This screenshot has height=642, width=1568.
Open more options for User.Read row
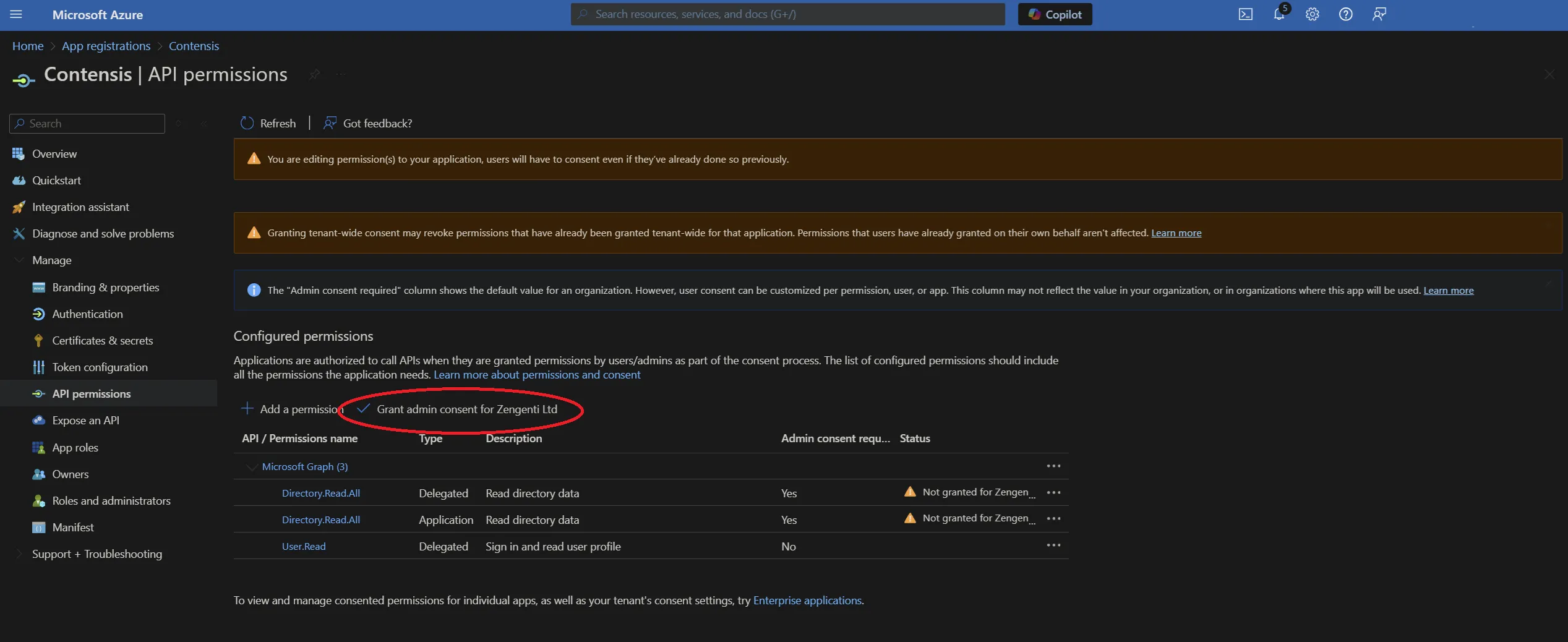coord(1053,545)
